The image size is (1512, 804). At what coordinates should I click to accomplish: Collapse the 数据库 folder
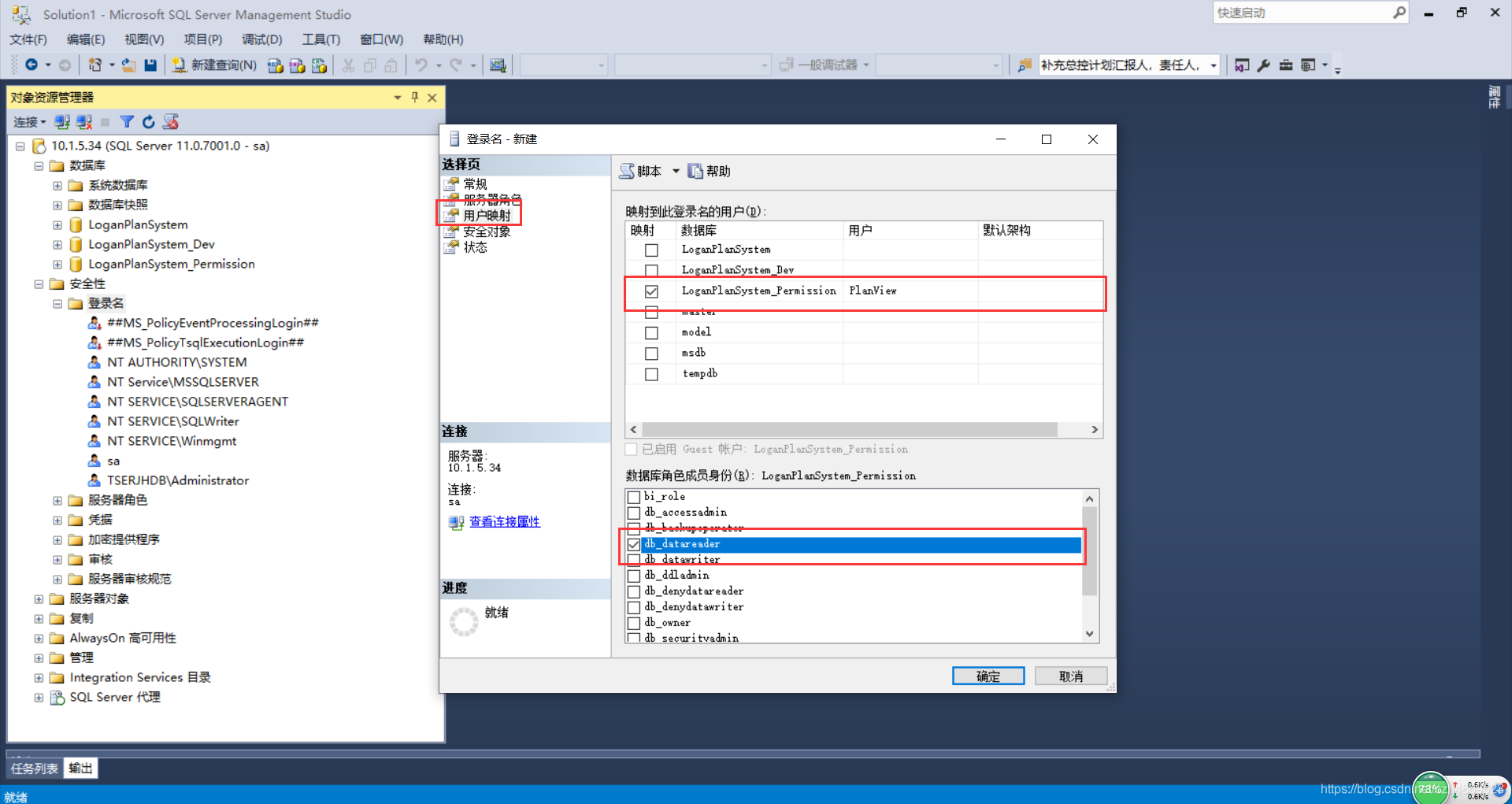(39, 165)
